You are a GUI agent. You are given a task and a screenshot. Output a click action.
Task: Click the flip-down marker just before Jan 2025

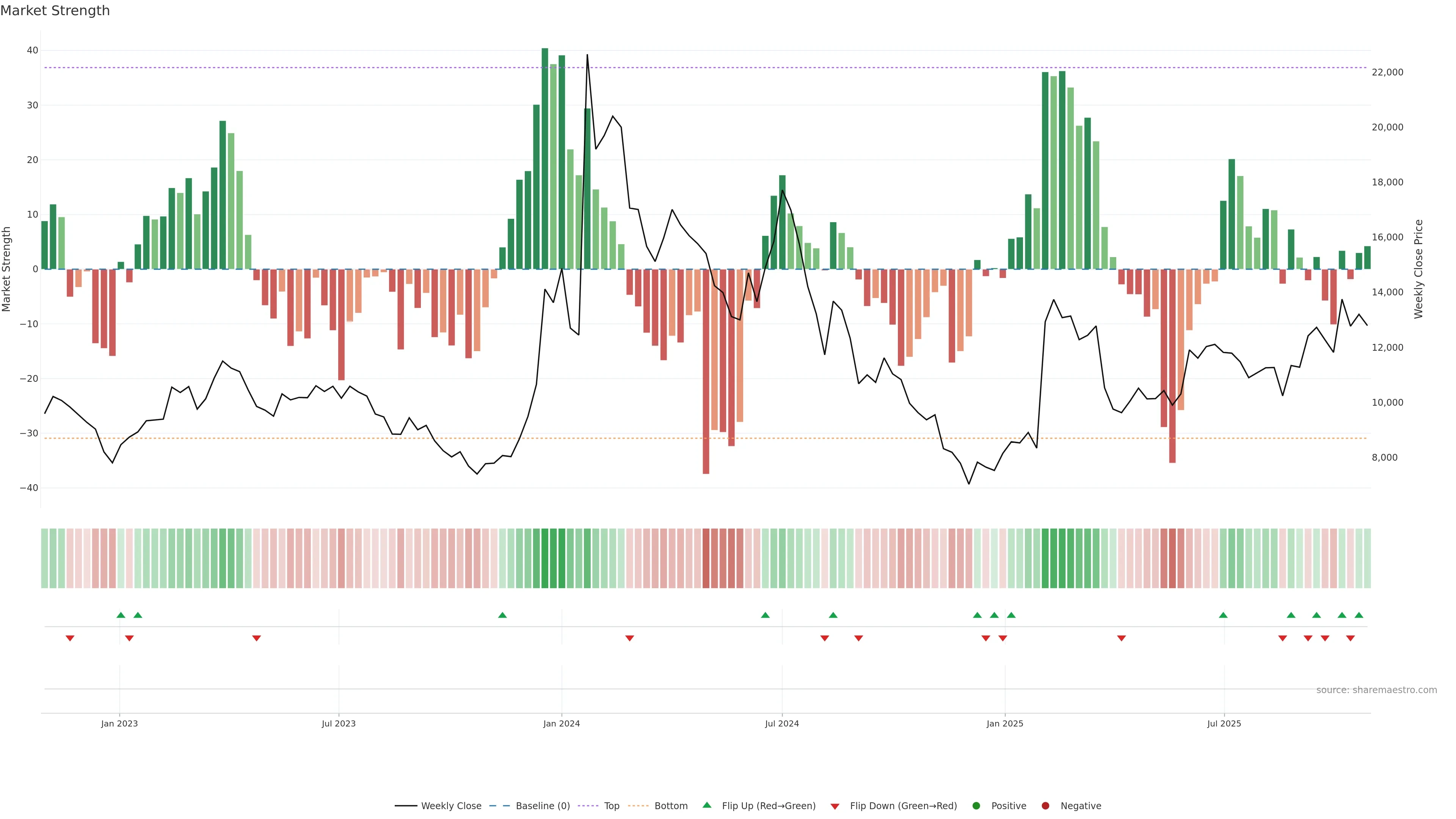(1002, 638)
